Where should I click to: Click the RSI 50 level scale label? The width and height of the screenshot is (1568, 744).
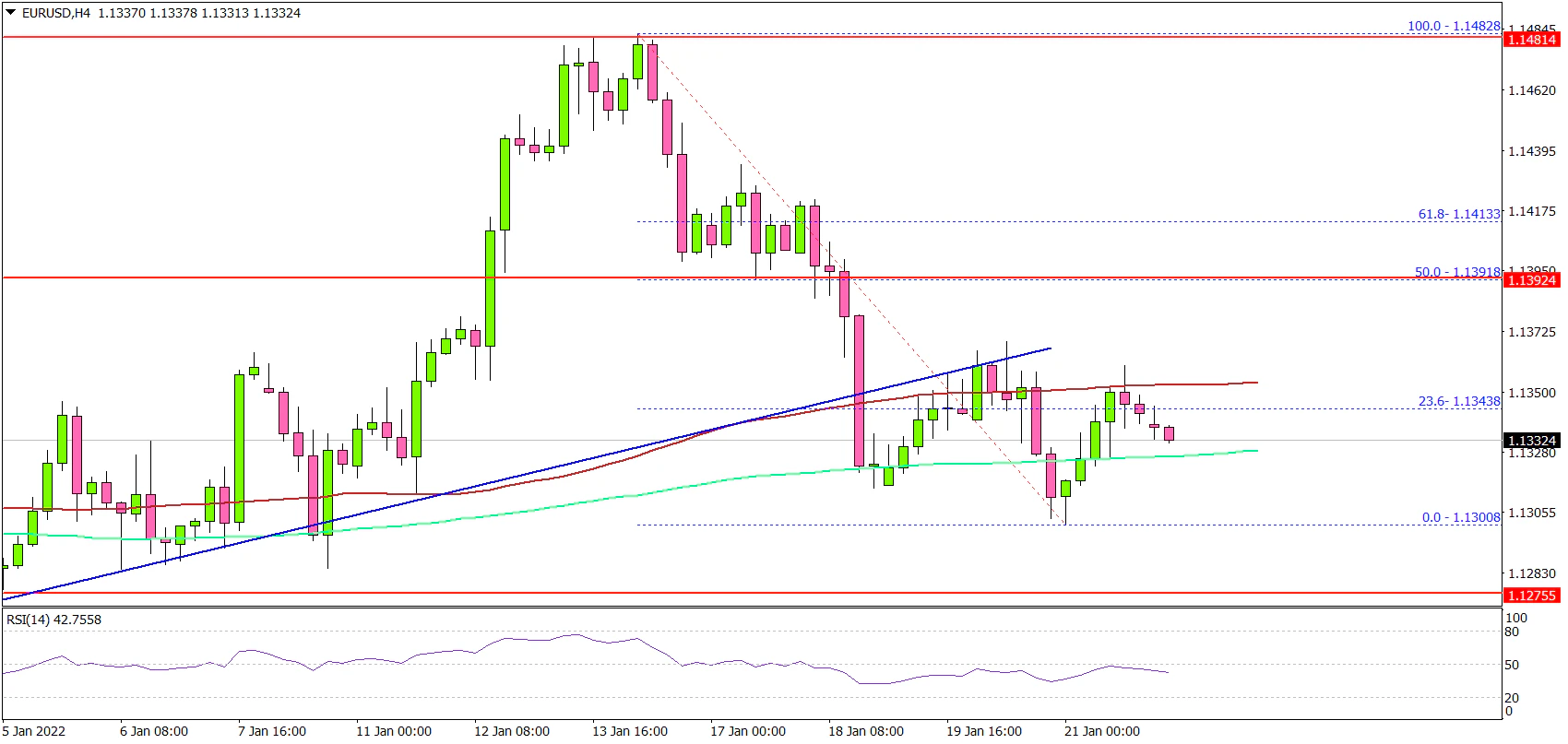point(1512,665)
